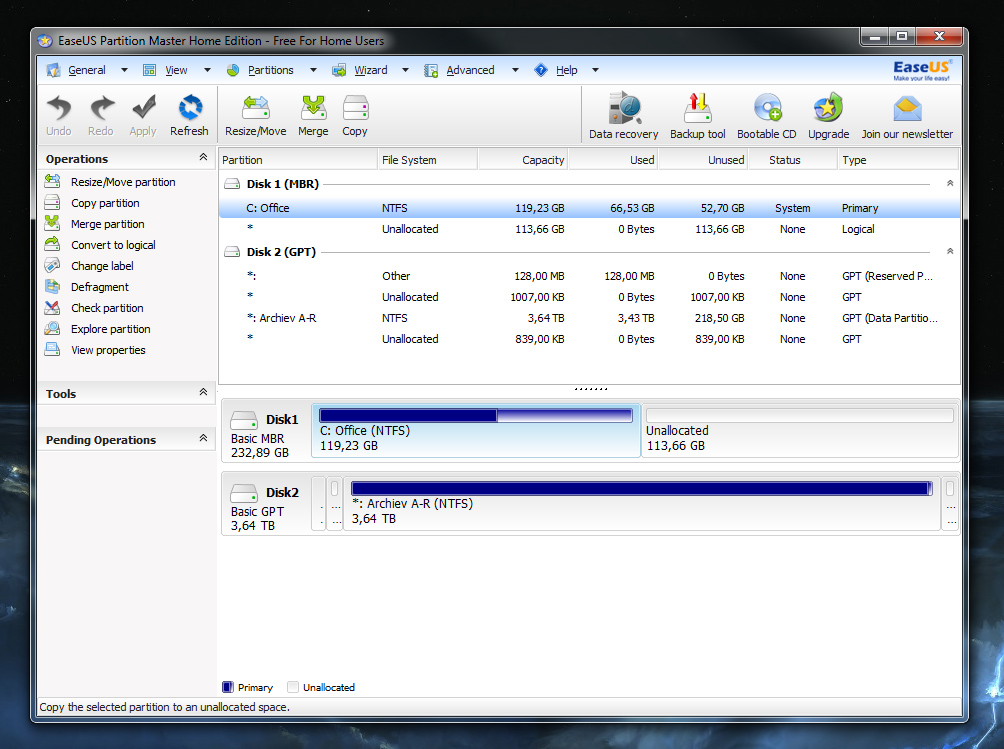
Task: Sort by the Partition column header
Action: (298, 160)
